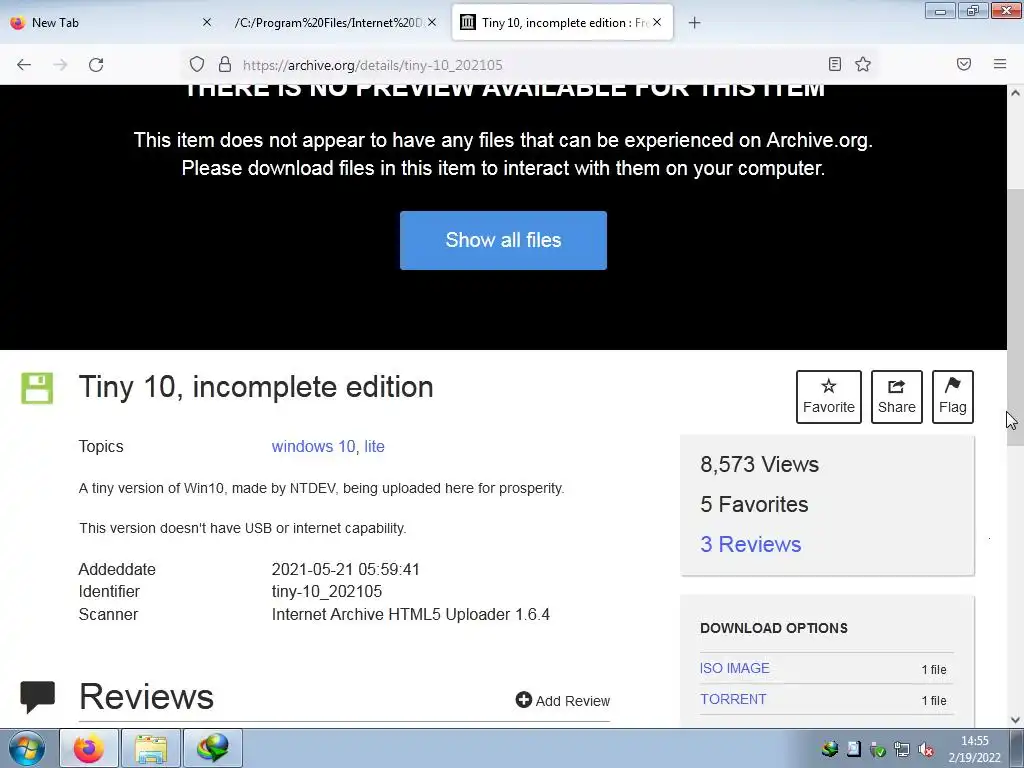The height and width of the screenshot is (768, 1024).
Task: Click Add Review
Action: (x=562, y=700)
